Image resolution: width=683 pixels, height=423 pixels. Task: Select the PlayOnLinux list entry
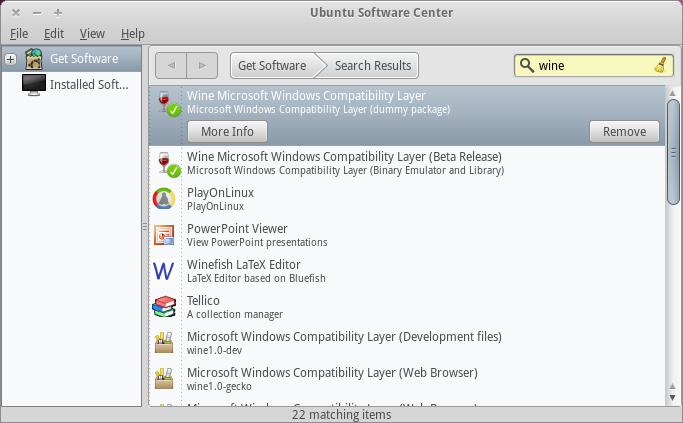[407, 199]
